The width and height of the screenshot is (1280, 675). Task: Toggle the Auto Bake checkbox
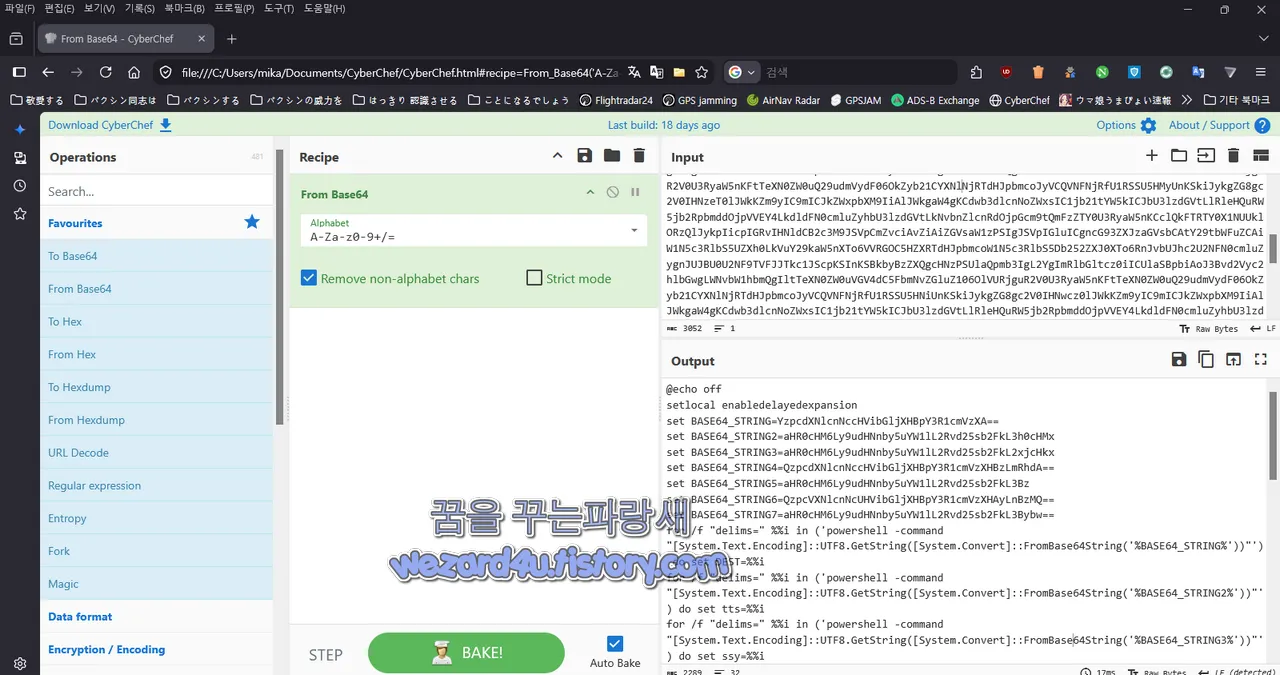(x=615, y=644)
